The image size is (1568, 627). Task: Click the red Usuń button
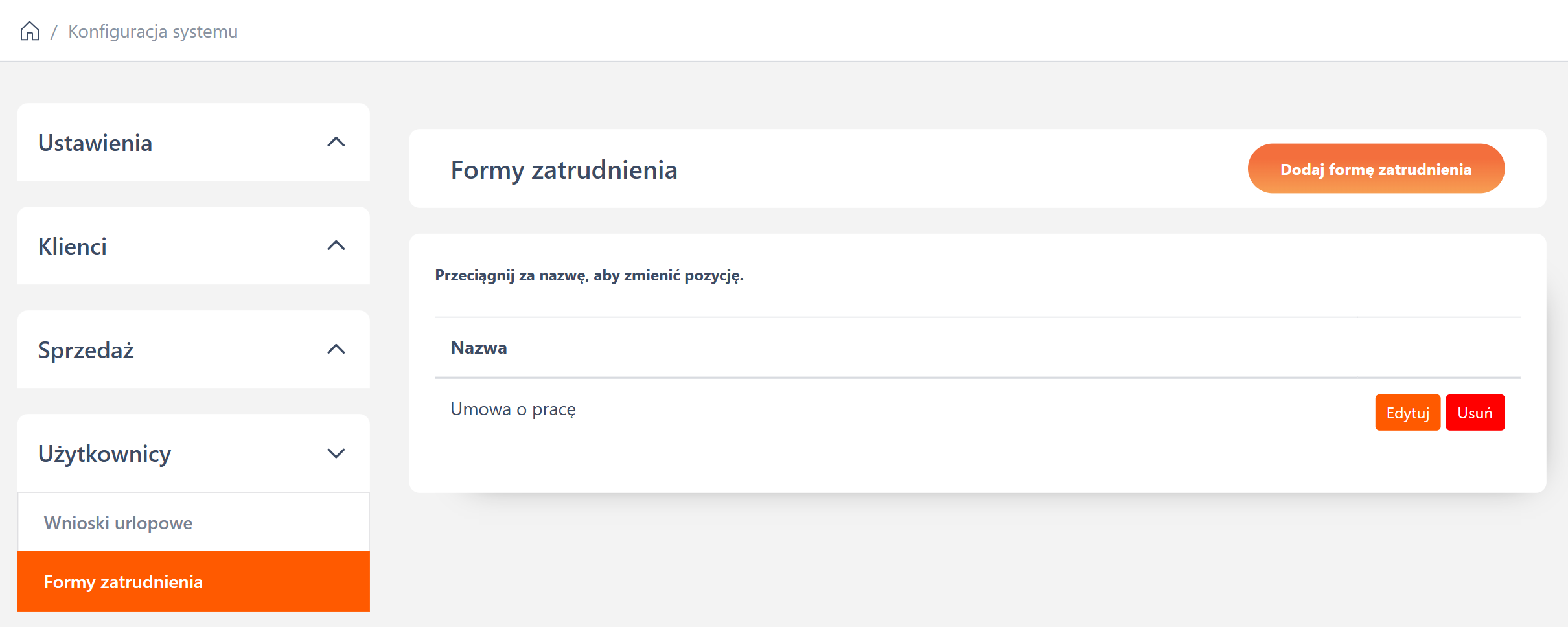coord(1475,413)
